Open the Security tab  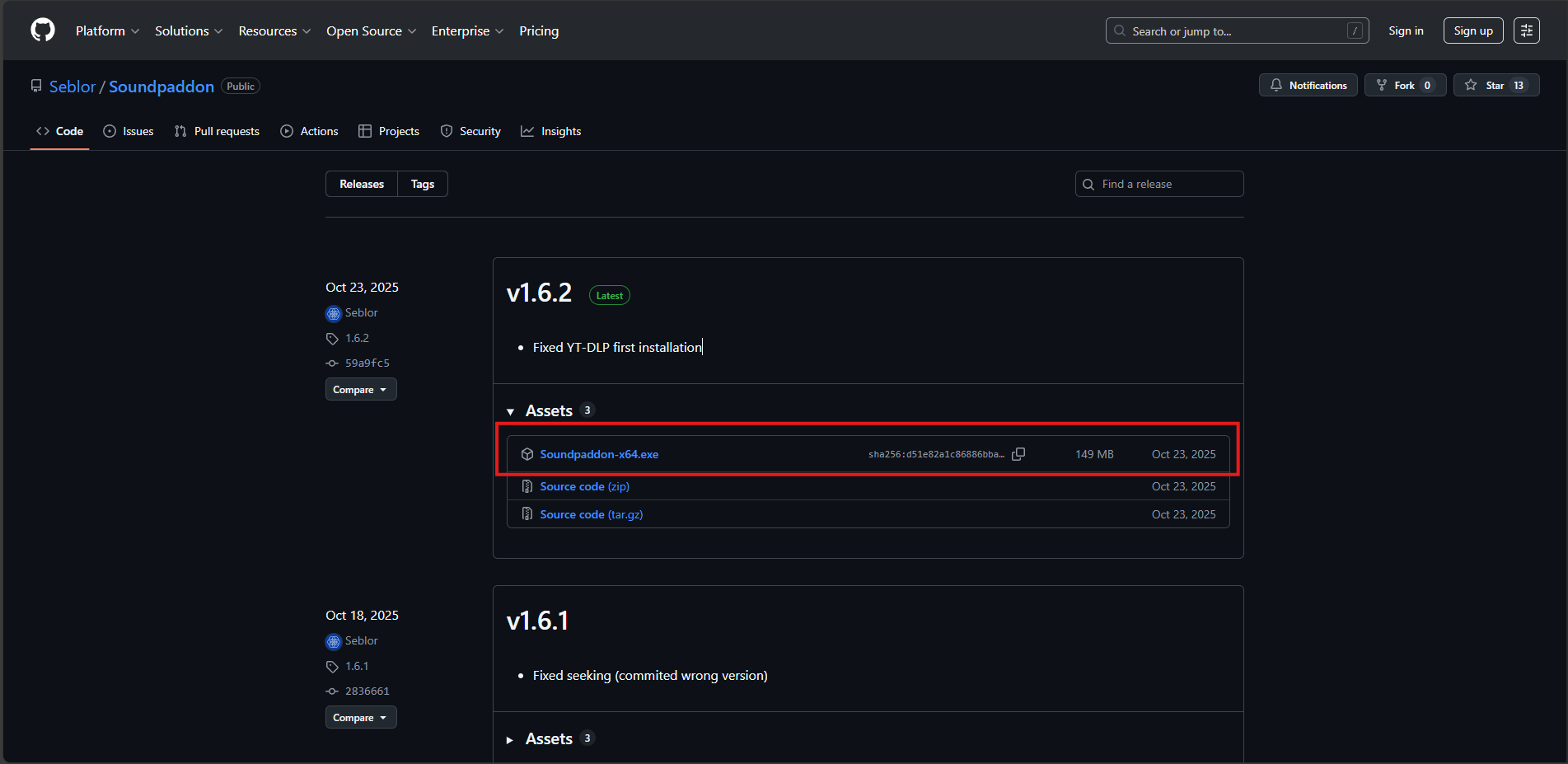point(470,131)
